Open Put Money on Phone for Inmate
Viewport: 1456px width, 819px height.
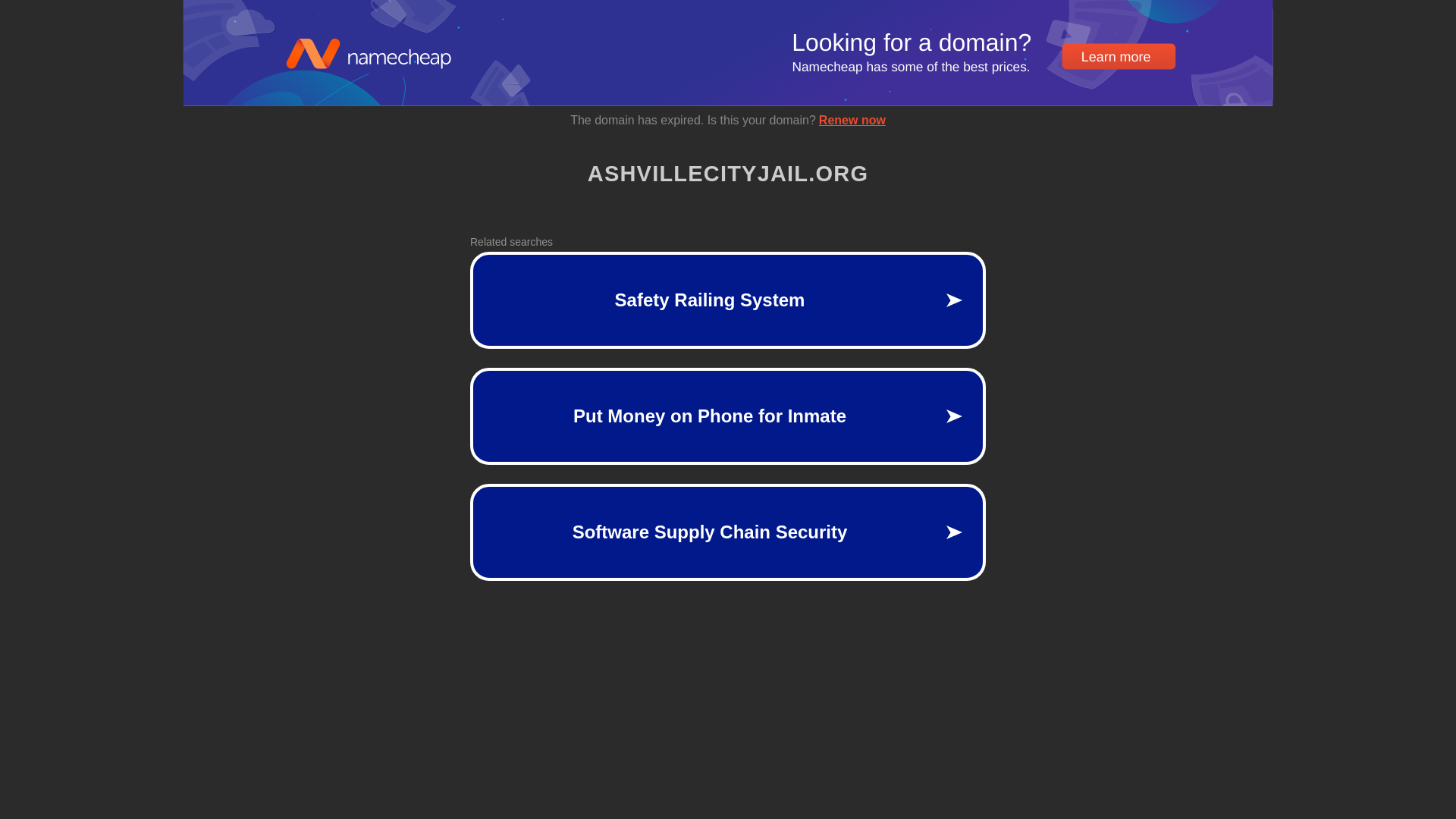[728, 416]
